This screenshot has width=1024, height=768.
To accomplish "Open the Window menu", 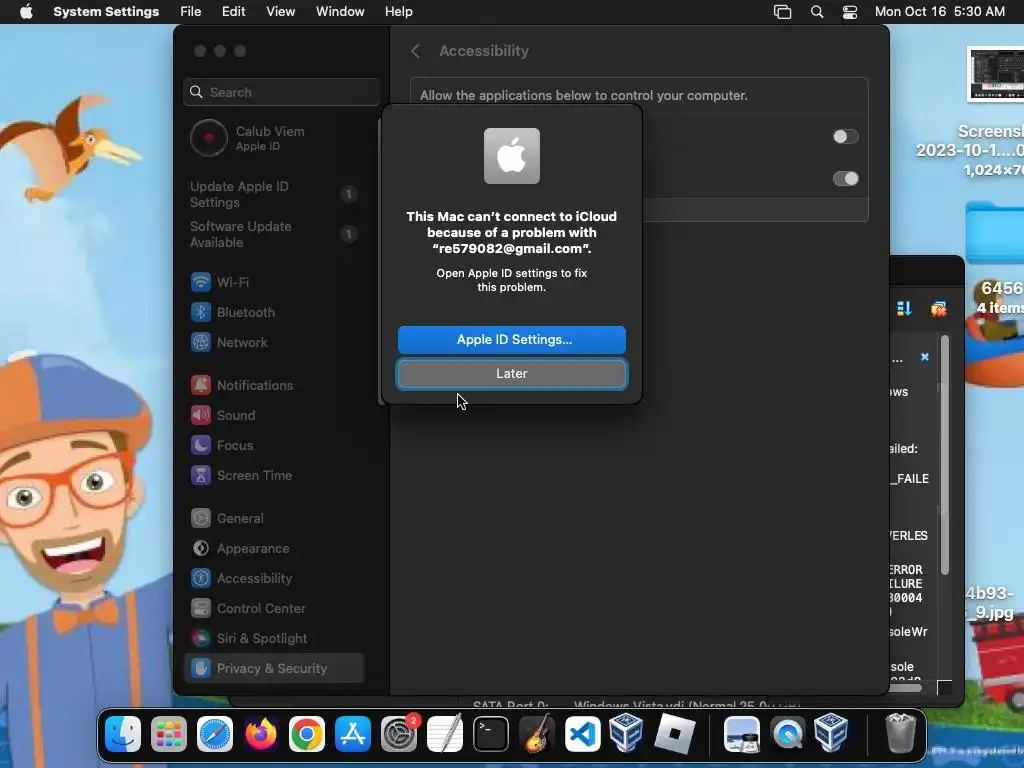I will coord(340,11).
